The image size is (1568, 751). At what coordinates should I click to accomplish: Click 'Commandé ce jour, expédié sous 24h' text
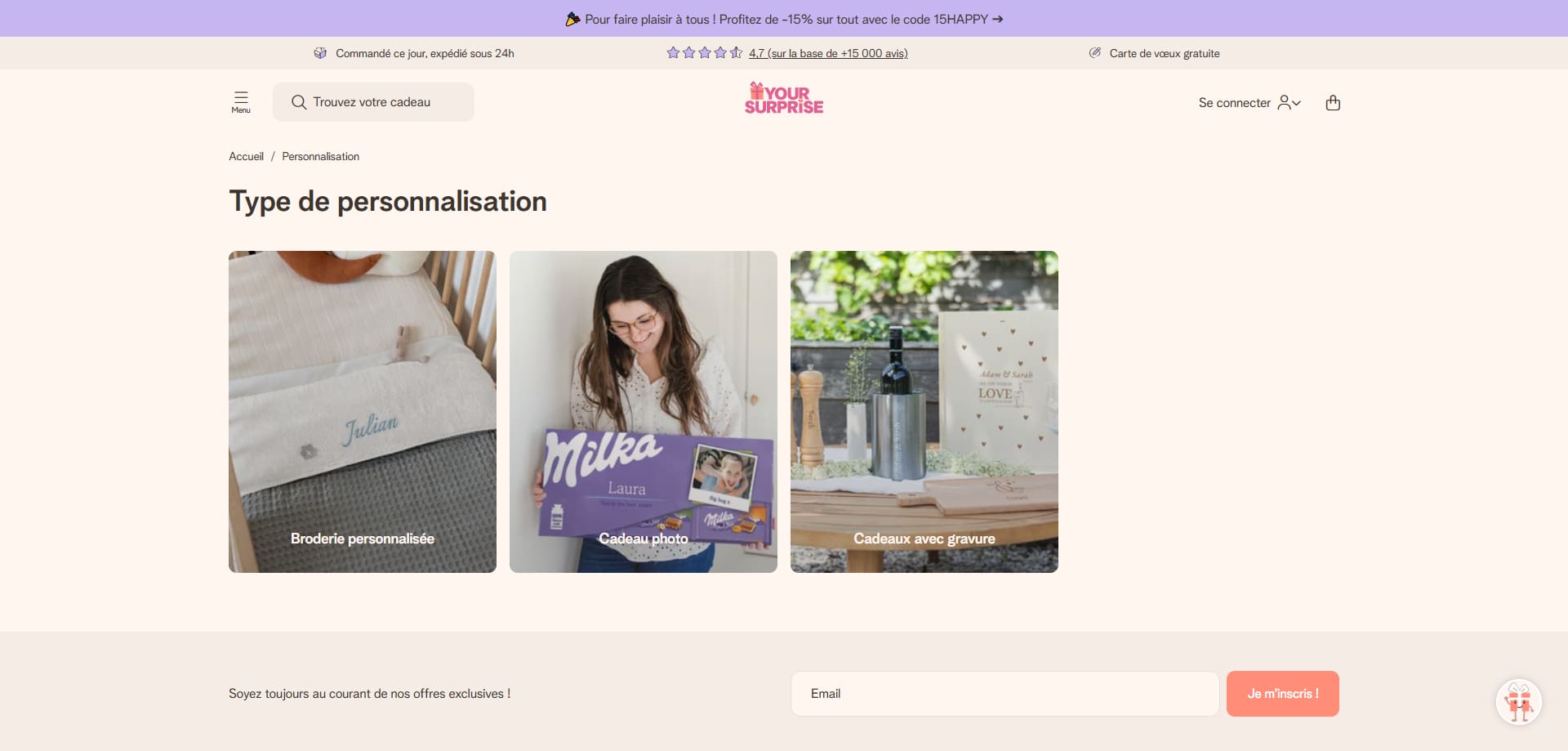[425, 53]
